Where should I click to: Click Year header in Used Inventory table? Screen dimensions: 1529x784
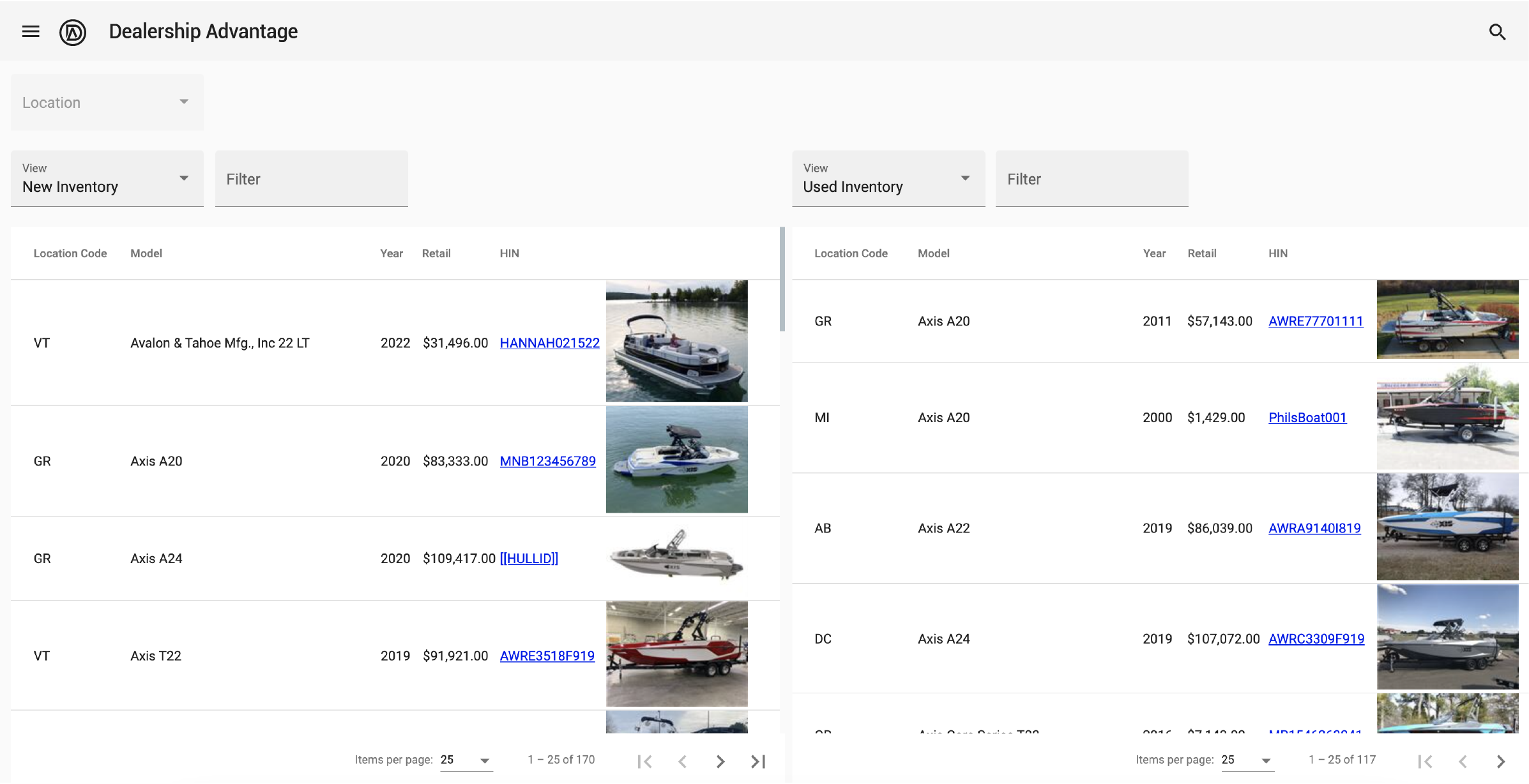pyautogui.click(x=1154, y=253)
